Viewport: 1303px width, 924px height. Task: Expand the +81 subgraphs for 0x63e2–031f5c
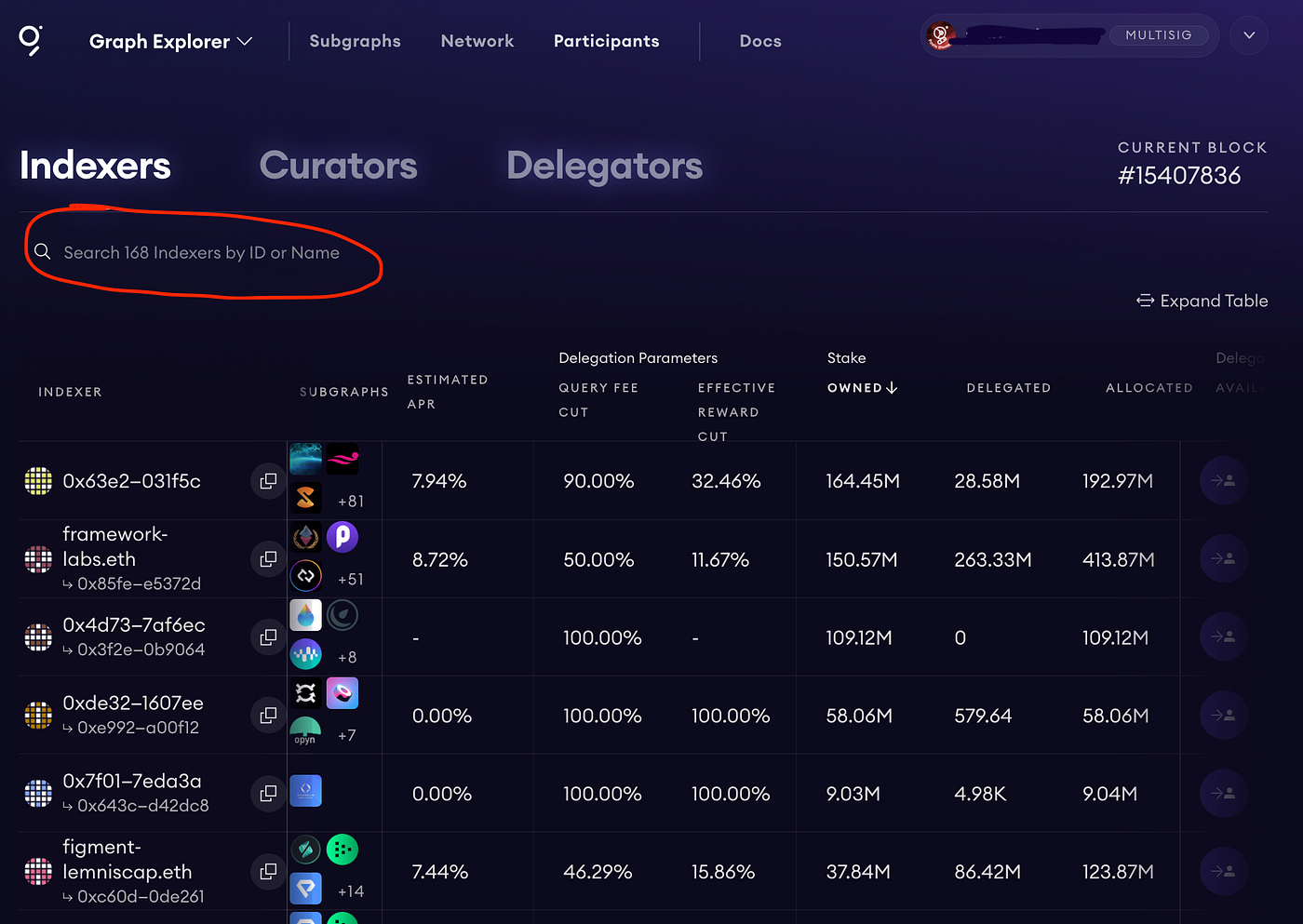tap(351, 501)
